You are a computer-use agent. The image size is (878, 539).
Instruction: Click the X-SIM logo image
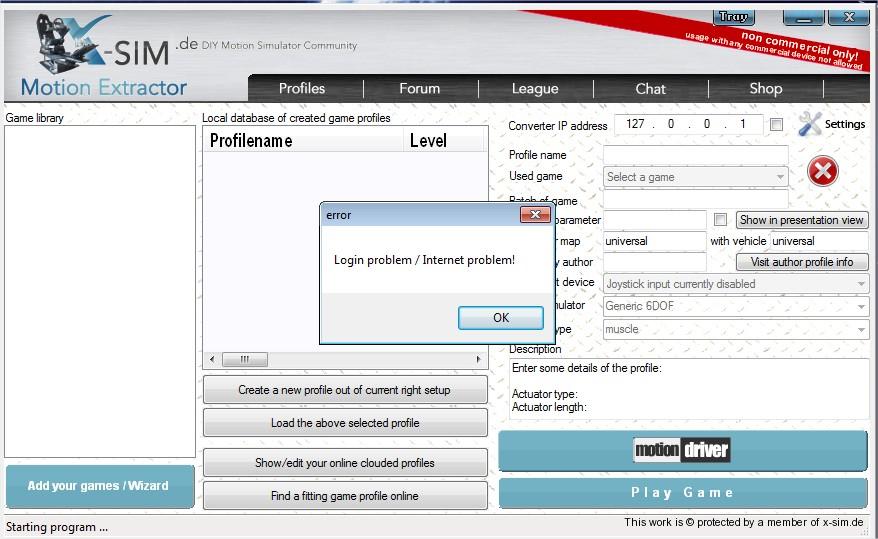pyautogui.click(x=100, y=55)
